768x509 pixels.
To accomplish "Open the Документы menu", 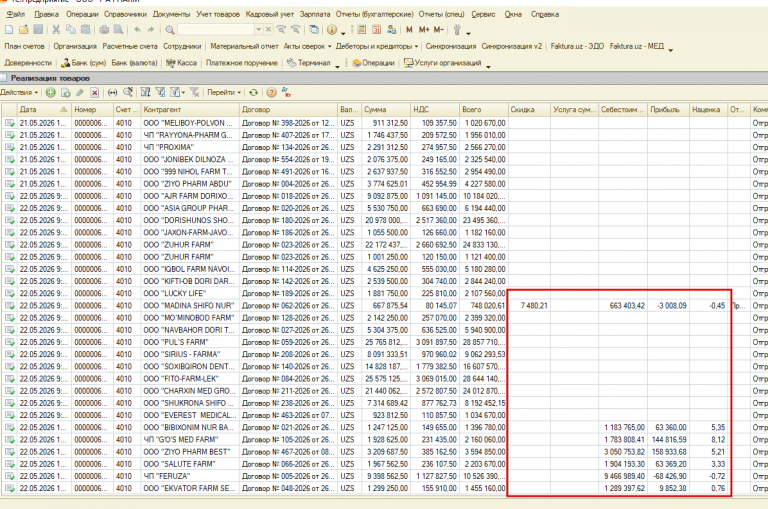I will pyautogui.click(x=171, y=14).
